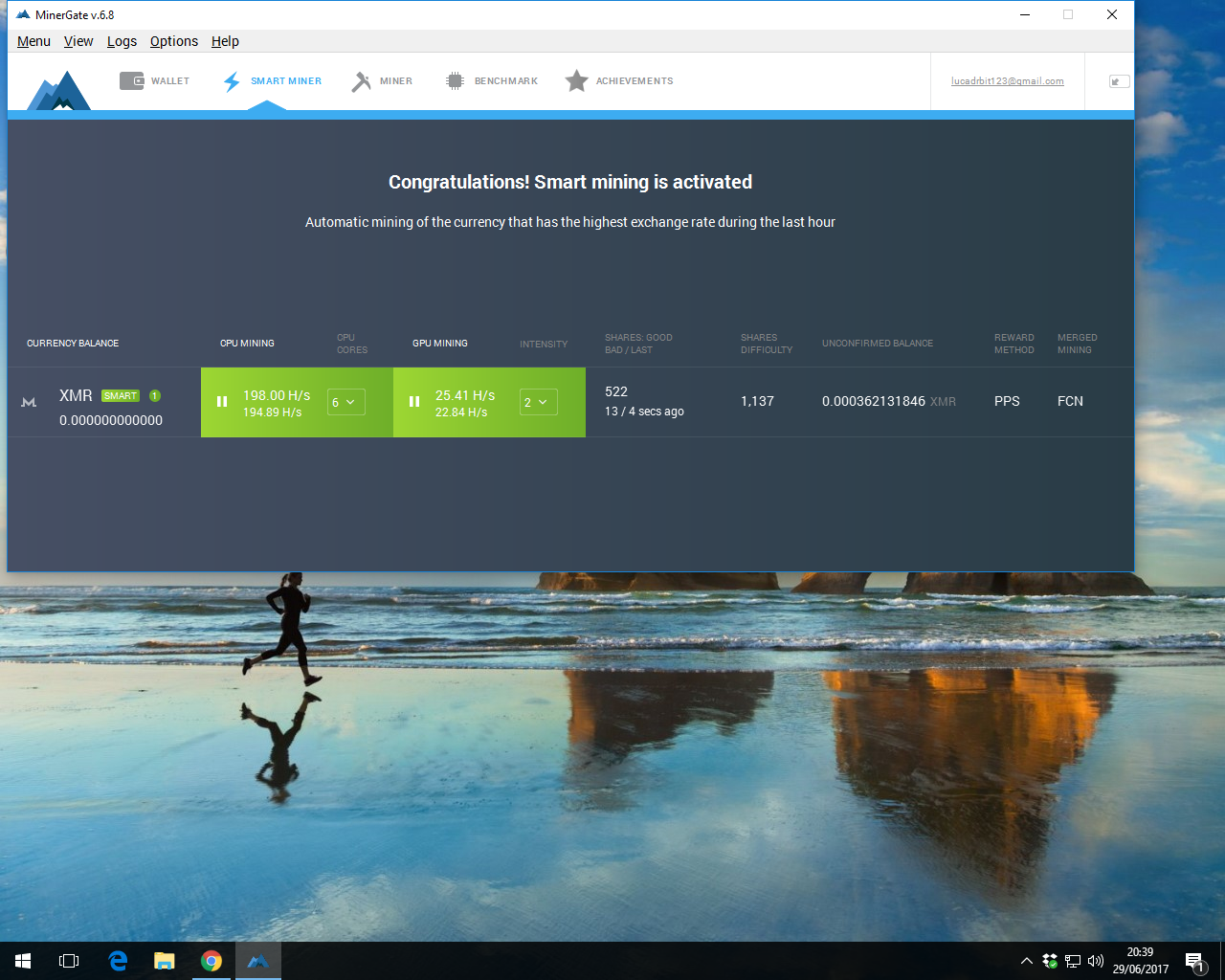
Task: Open Google Chrome from taskbar
Action: (212, 961)
